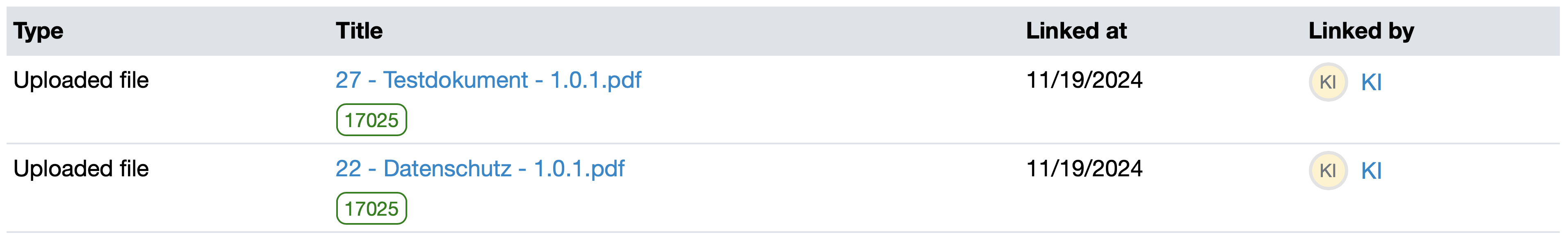
Task: Click the 17025 tag under Datenschutz
Action: pos(371,208)
